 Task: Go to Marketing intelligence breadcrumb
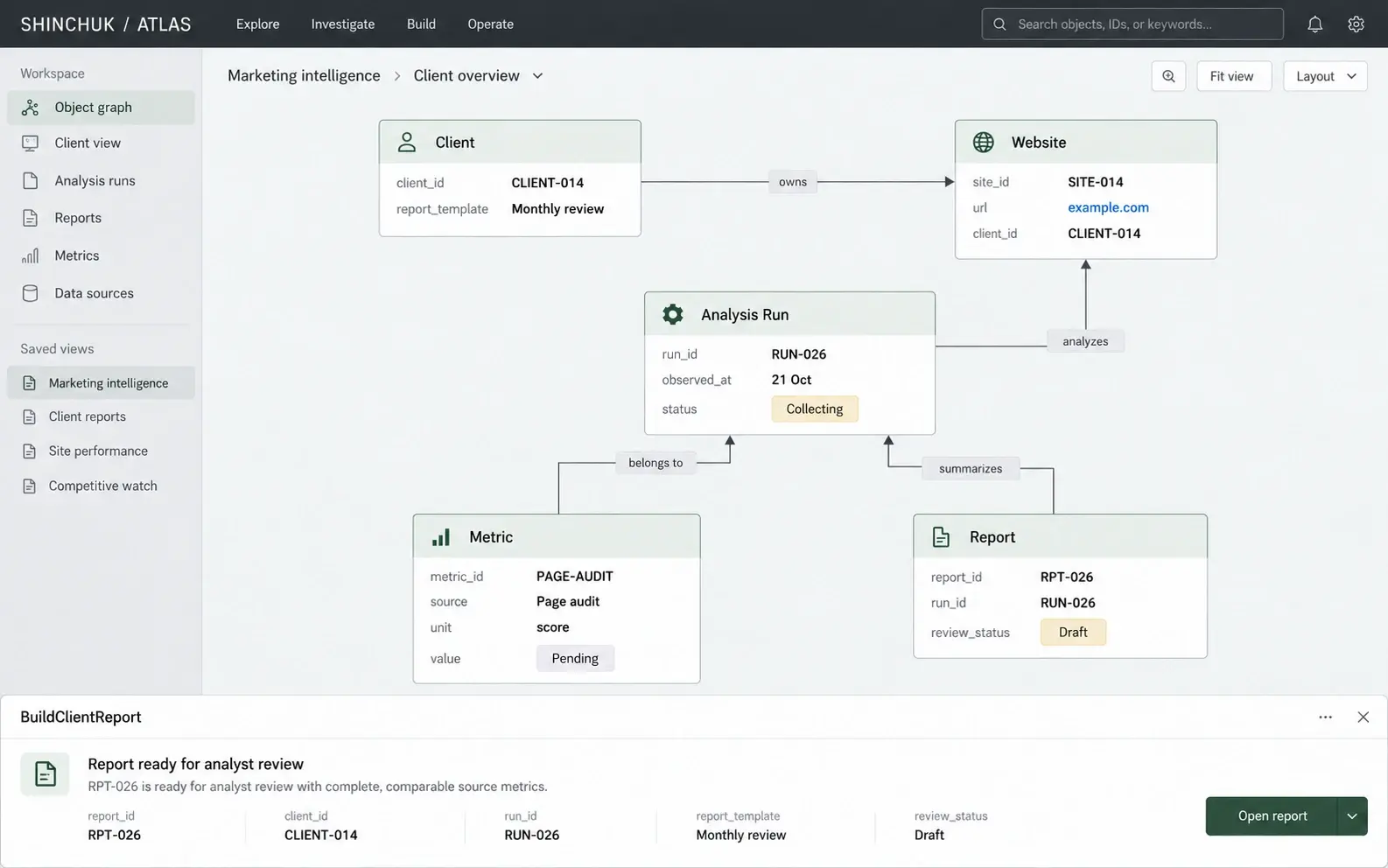coord(304,76)
